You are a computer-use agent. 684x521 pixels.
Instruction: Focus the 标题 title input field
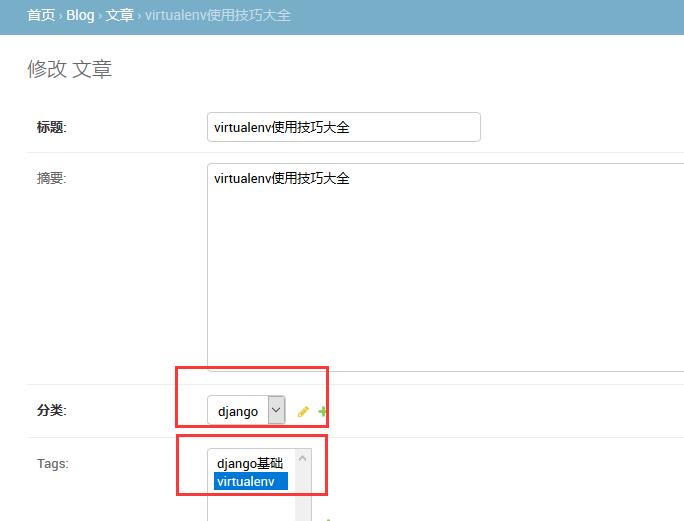tap(344, 127)
